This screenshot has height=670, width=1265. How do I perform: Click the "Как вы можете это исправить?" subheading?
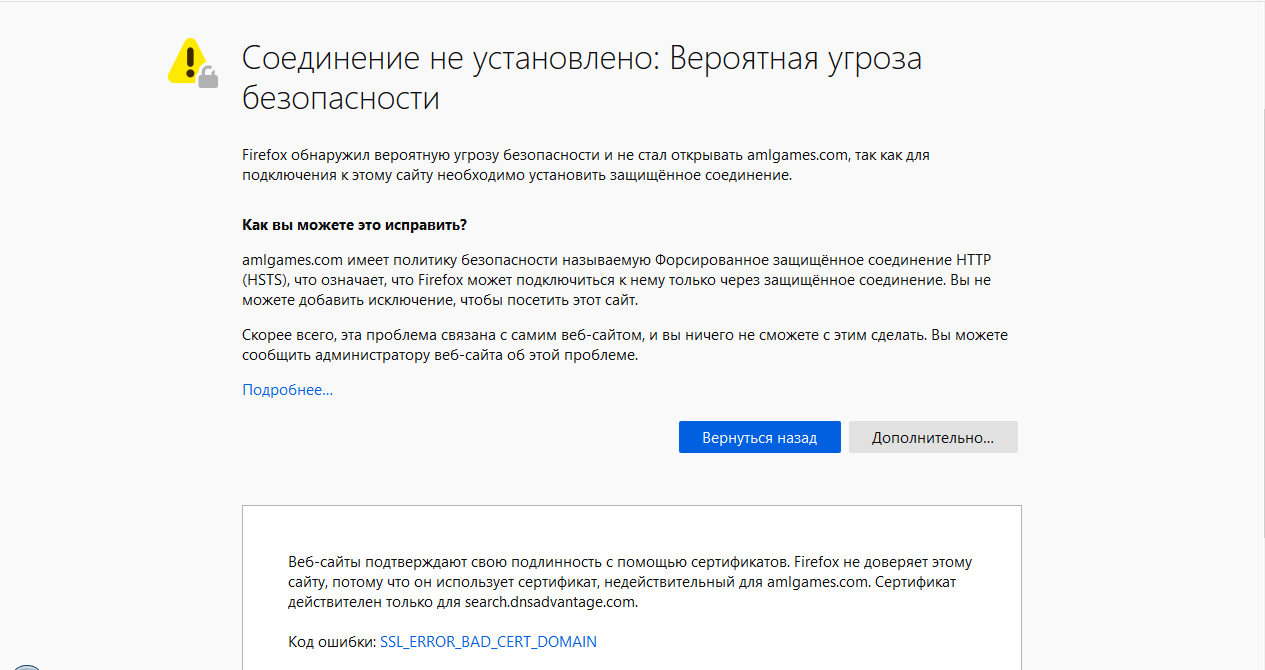(x=354, y=224)
